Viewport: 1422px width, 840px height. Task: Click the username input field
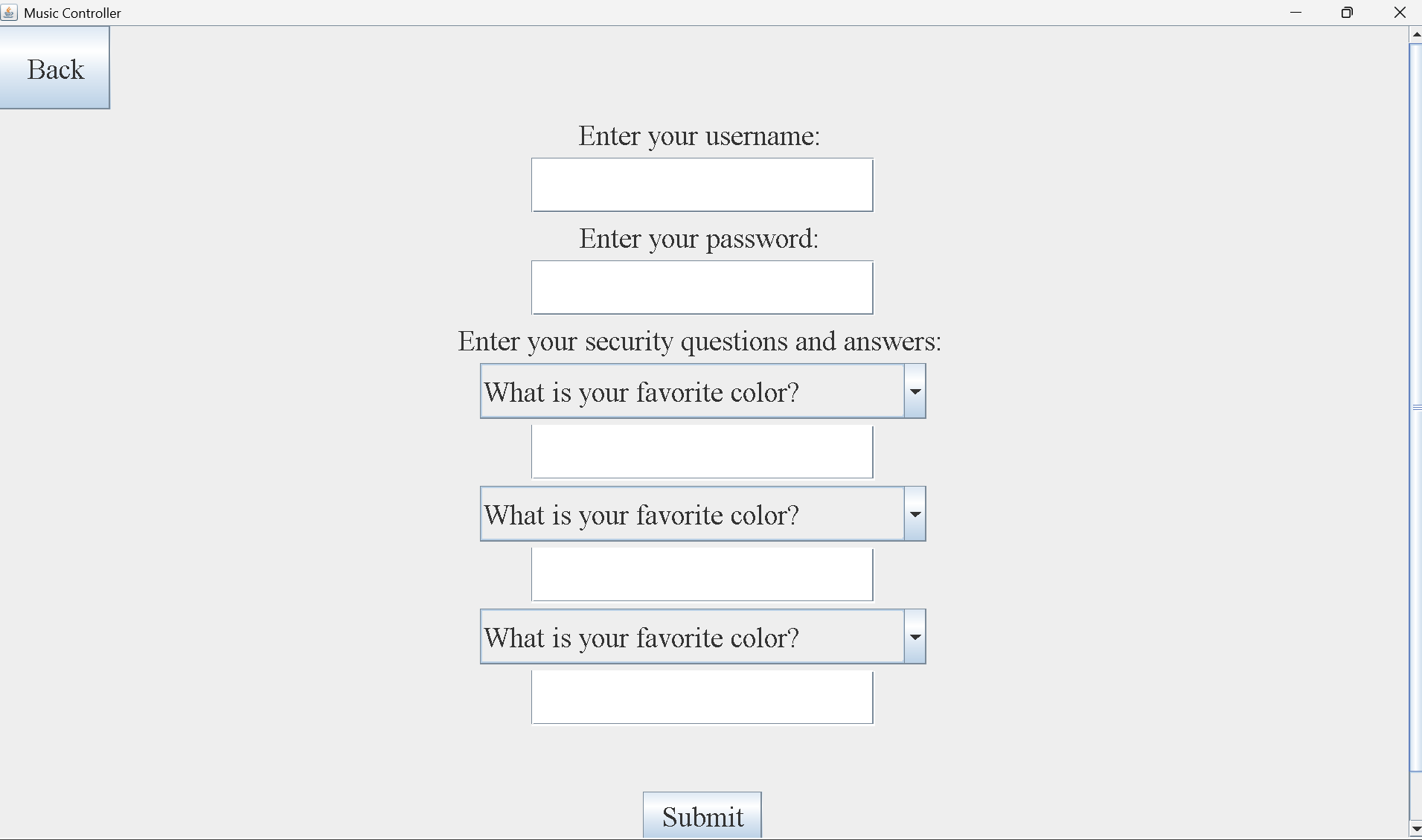click(702, 185)
